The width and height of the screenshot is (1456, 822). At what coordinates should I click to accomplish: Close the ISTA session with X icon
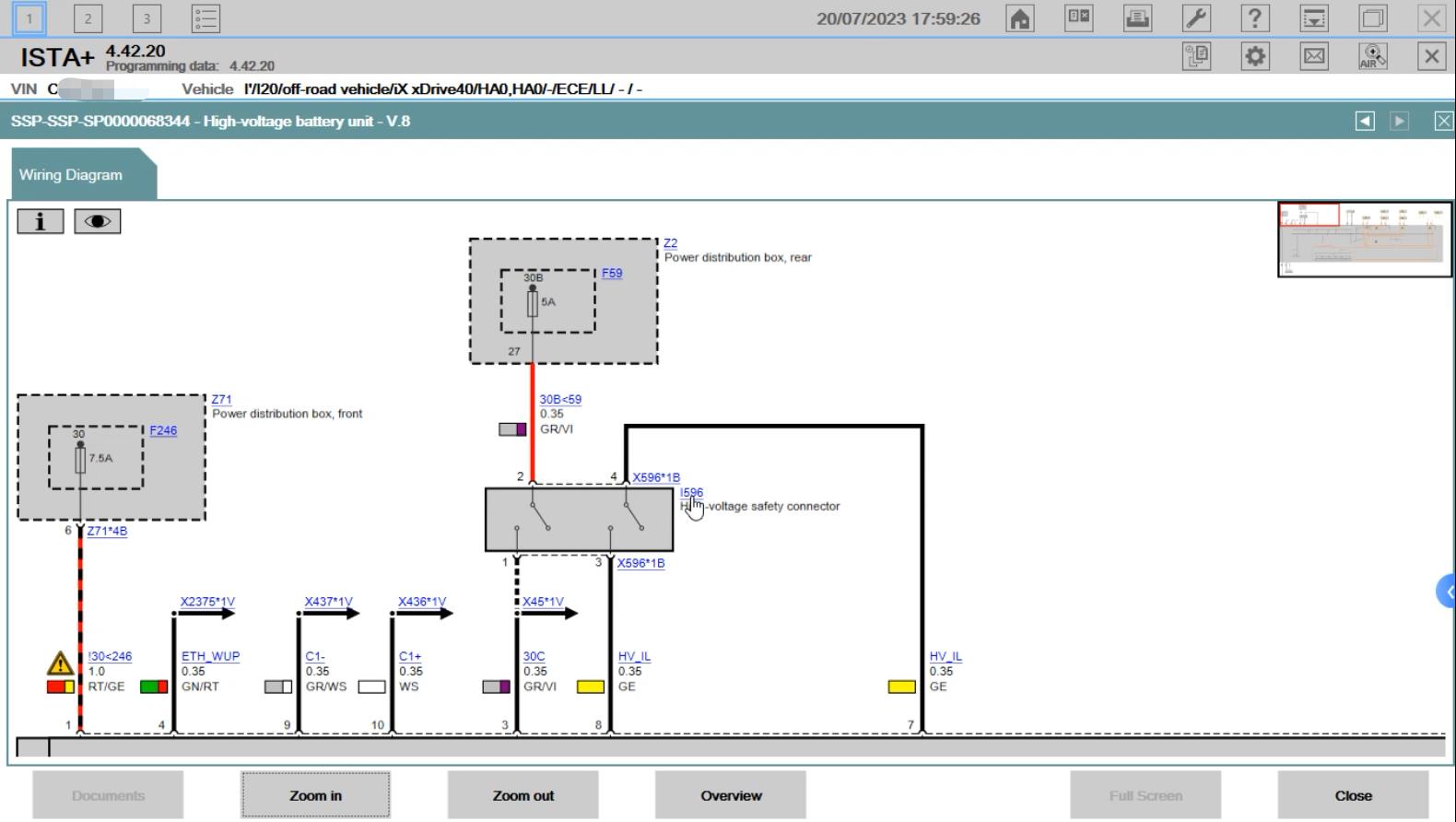click(x=1431, y=56)
